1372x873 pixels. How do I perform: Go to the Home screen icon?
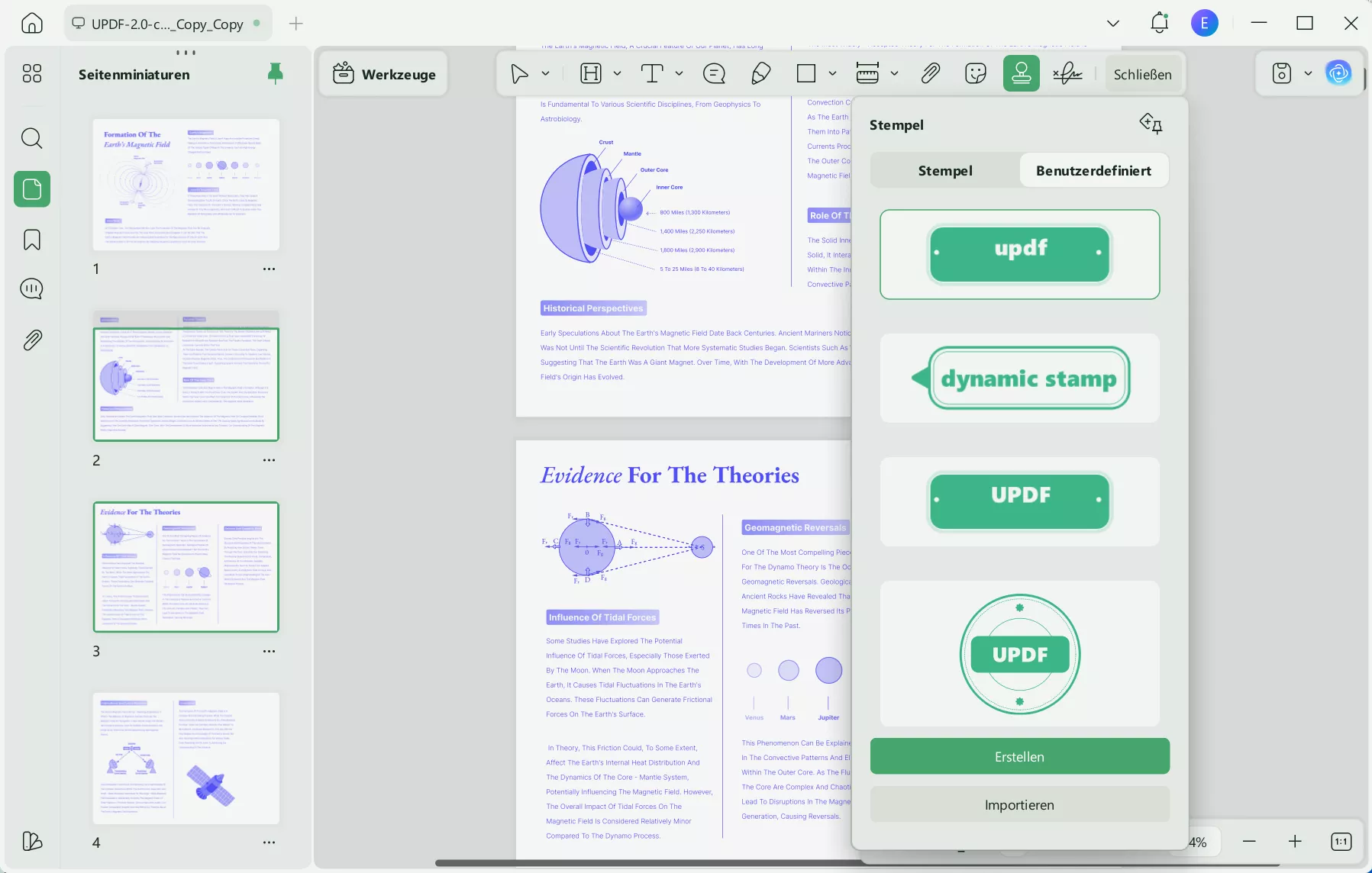coord(32,24)
